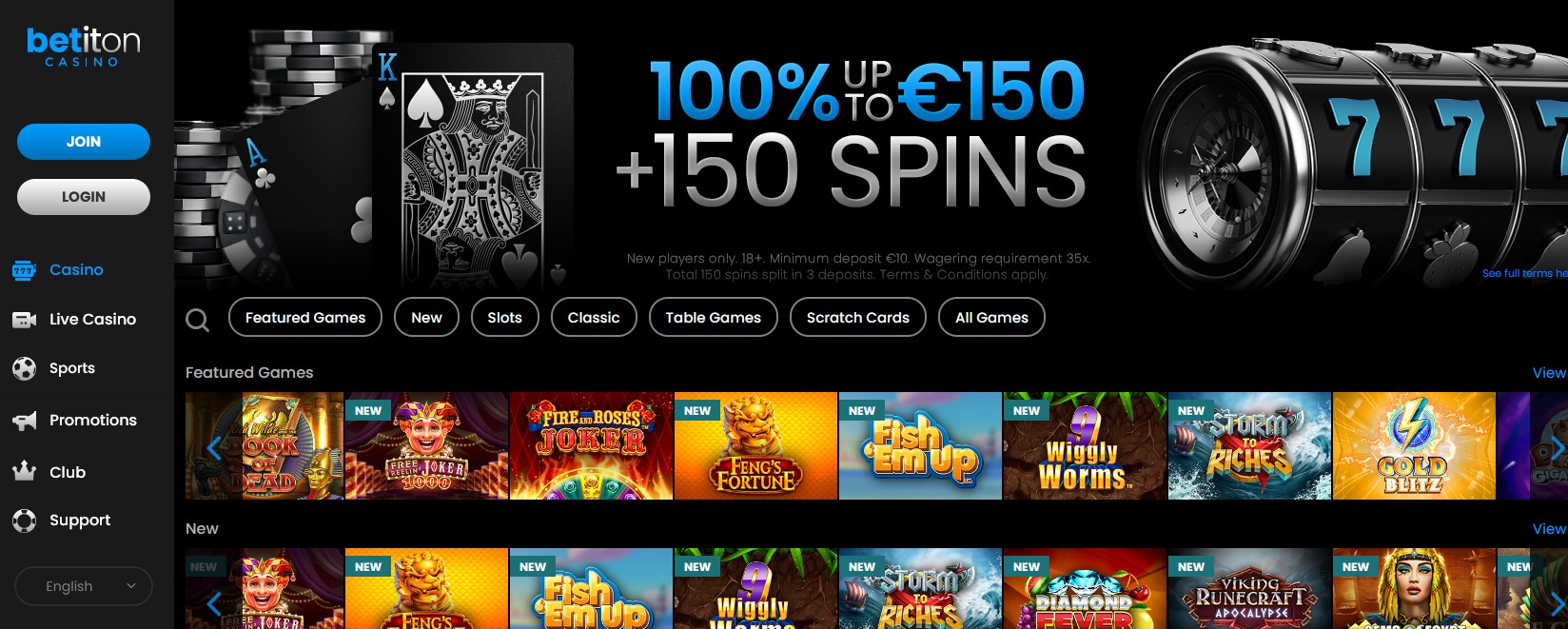
Task: Click the search magnifier icon
Action: click(197, 320)
